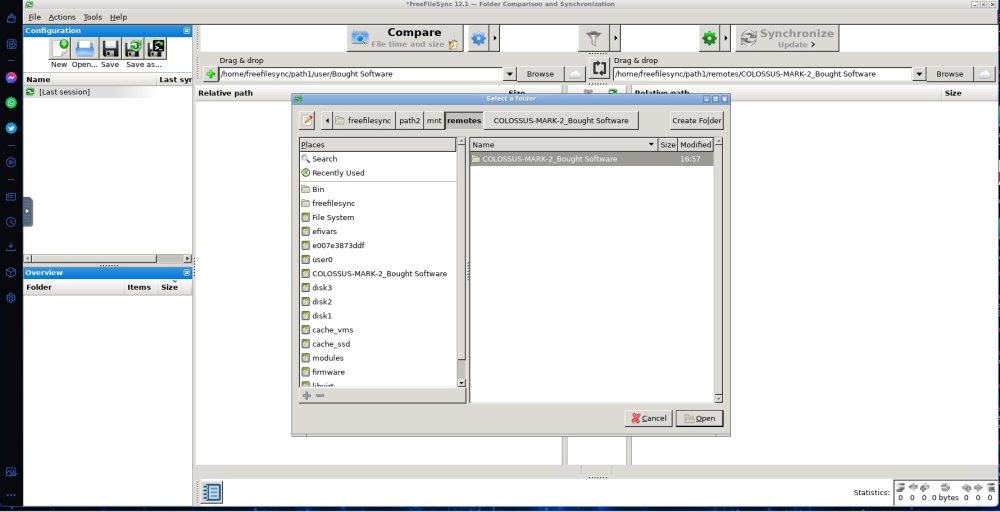Go to mnt in path bar
This screenshot has width=1000, height=512.
[x=434, y=121]
